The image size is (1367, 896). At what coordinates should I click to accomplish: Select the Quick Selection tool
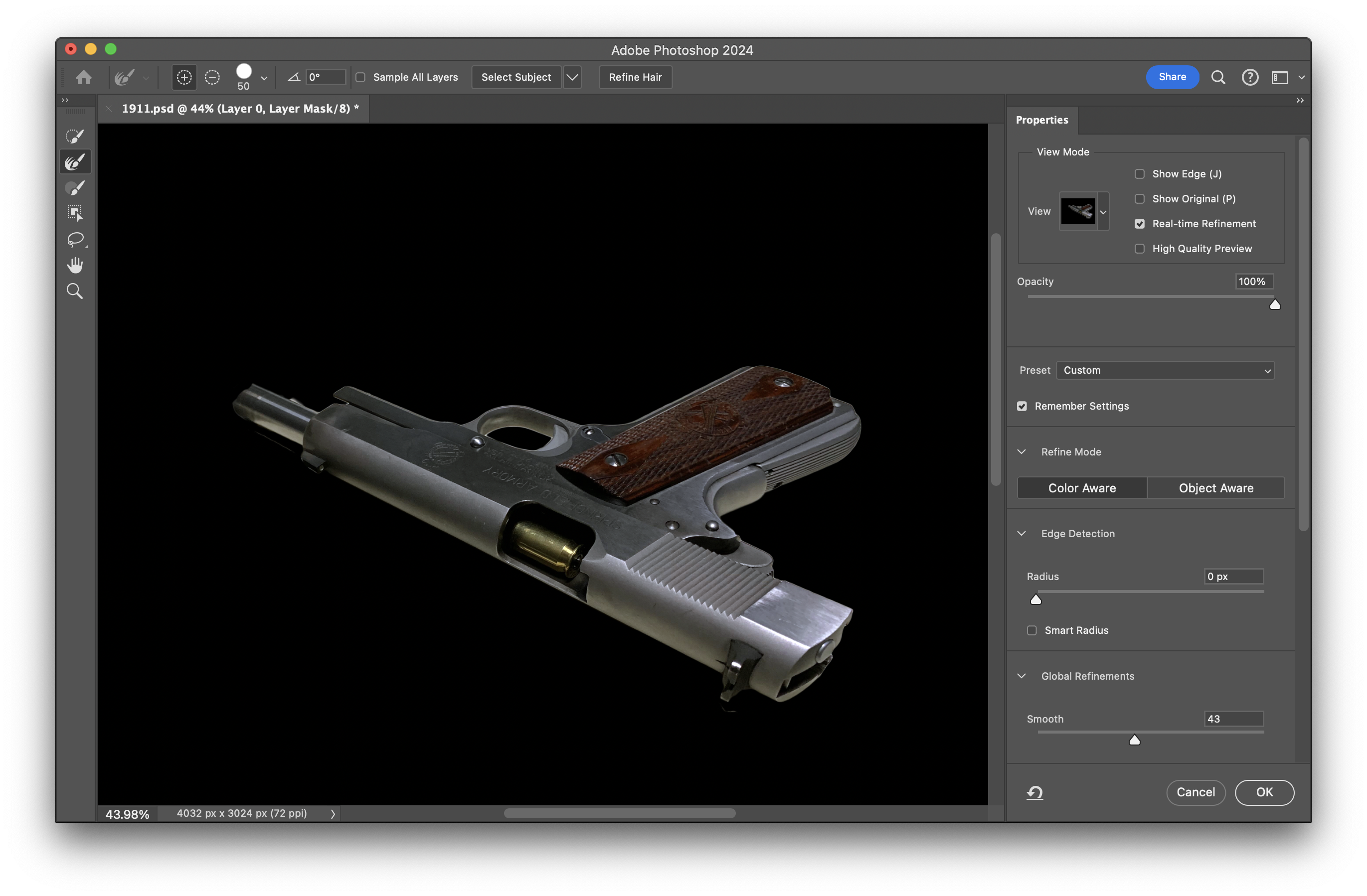coord(75,136)
